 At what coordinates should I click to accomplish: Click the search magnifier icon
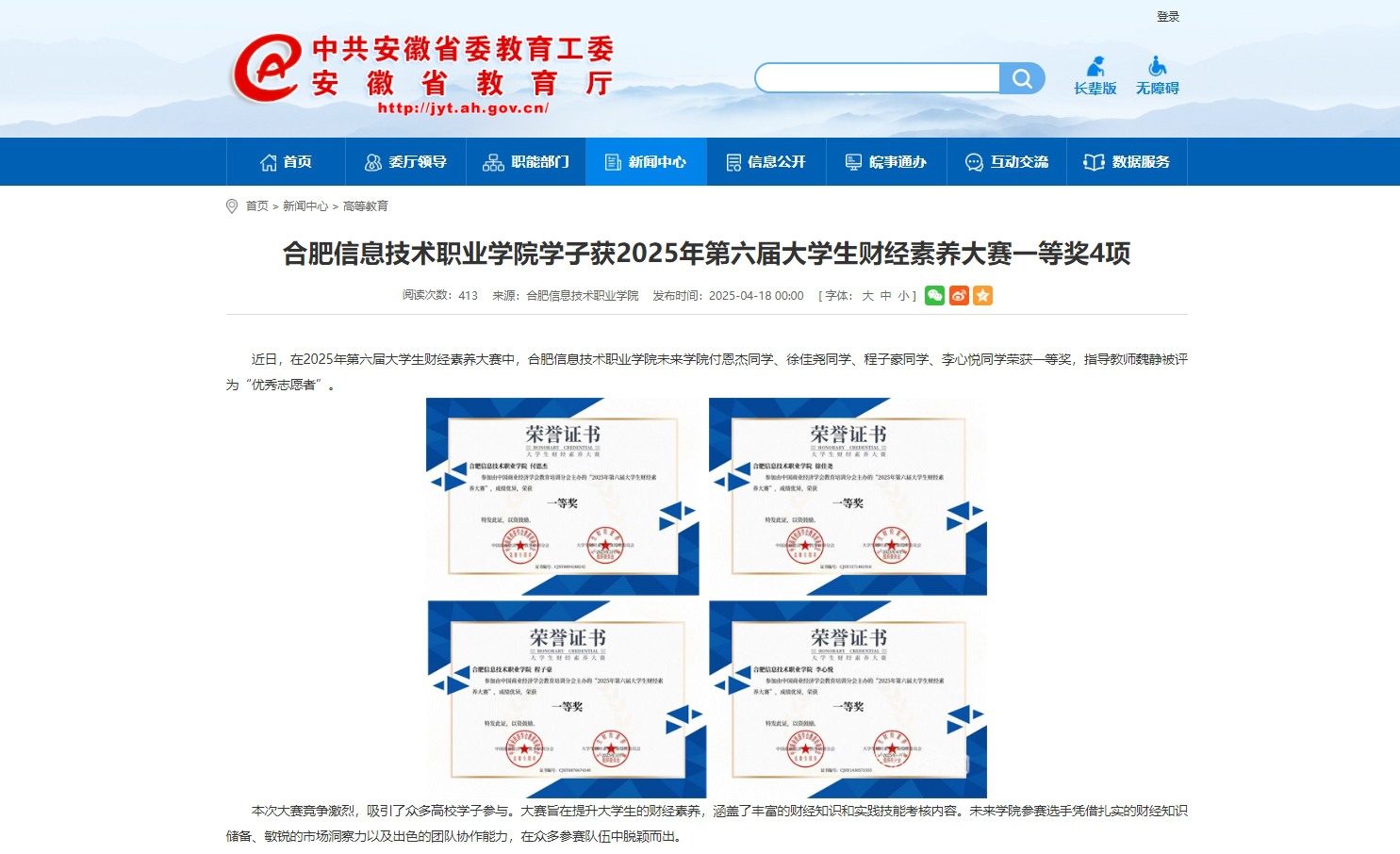(1022, 77)
